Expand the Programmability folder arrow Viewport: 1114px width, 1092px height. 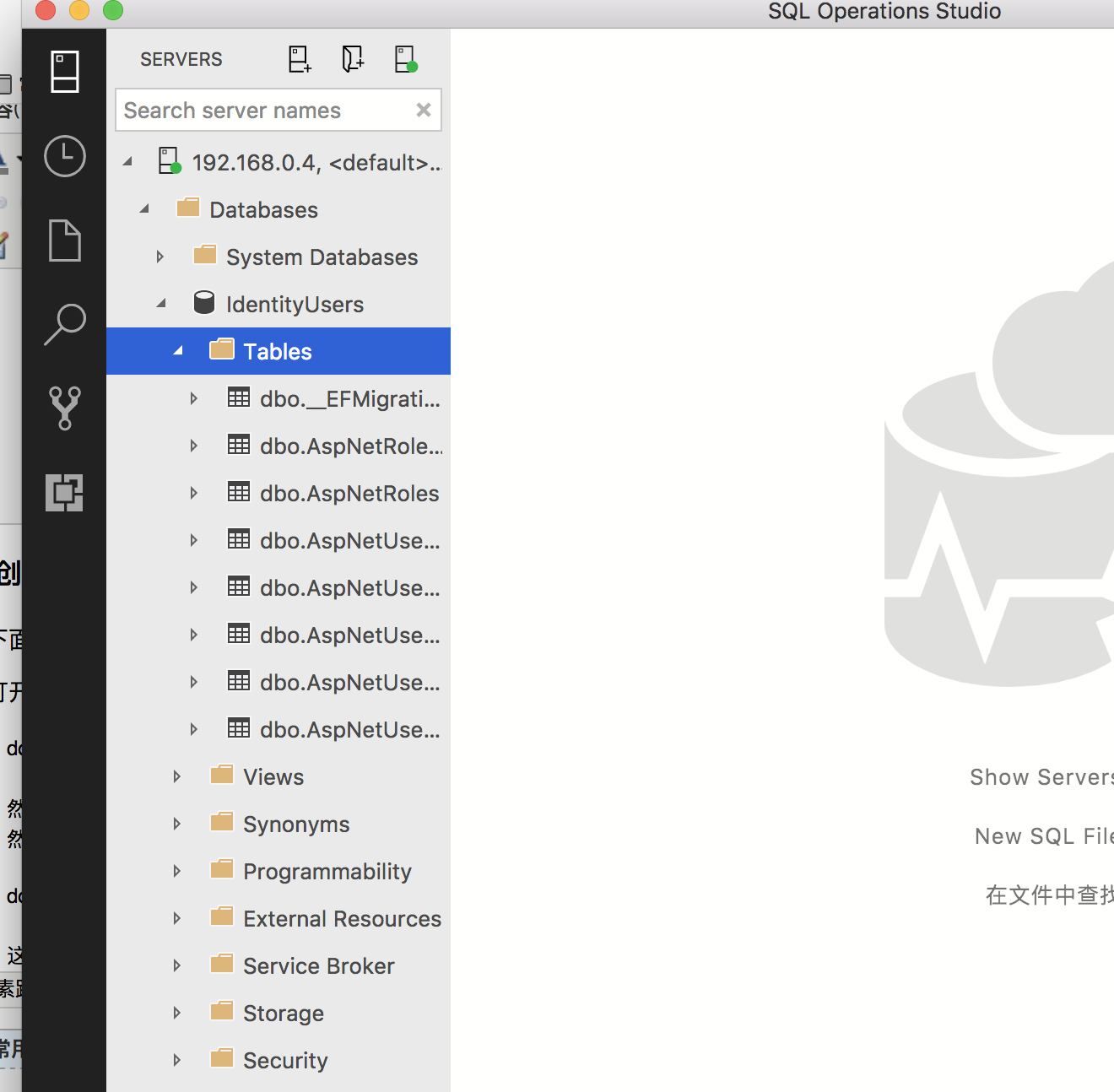[x=177, y=871]
